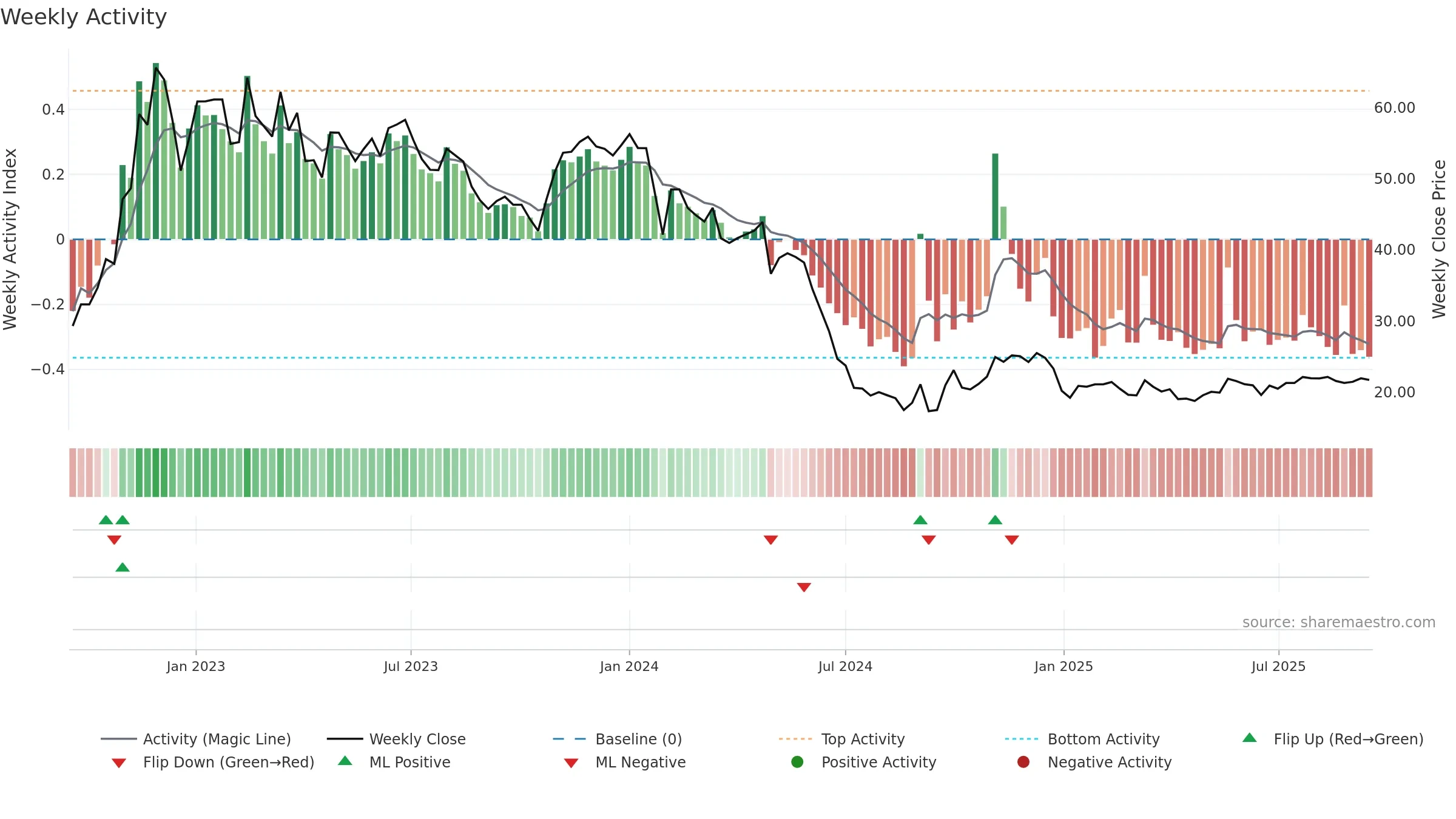The width and height of the screenshot is (1456, 819).
Task: Toggle the Bottom Activity legend entry
Action: pos(1082,739)
